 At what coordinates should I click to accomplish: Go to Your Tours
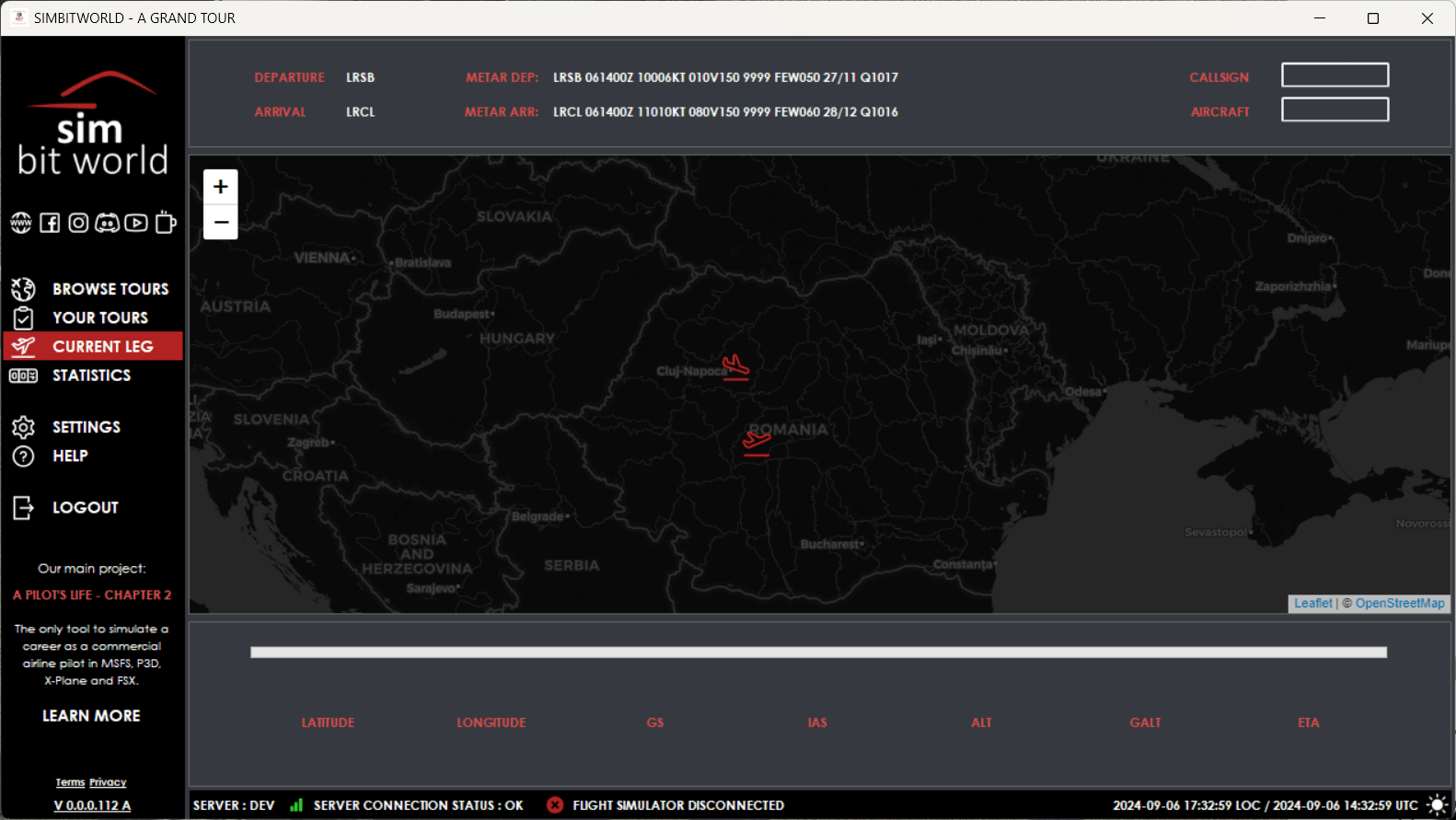point(99,318)
